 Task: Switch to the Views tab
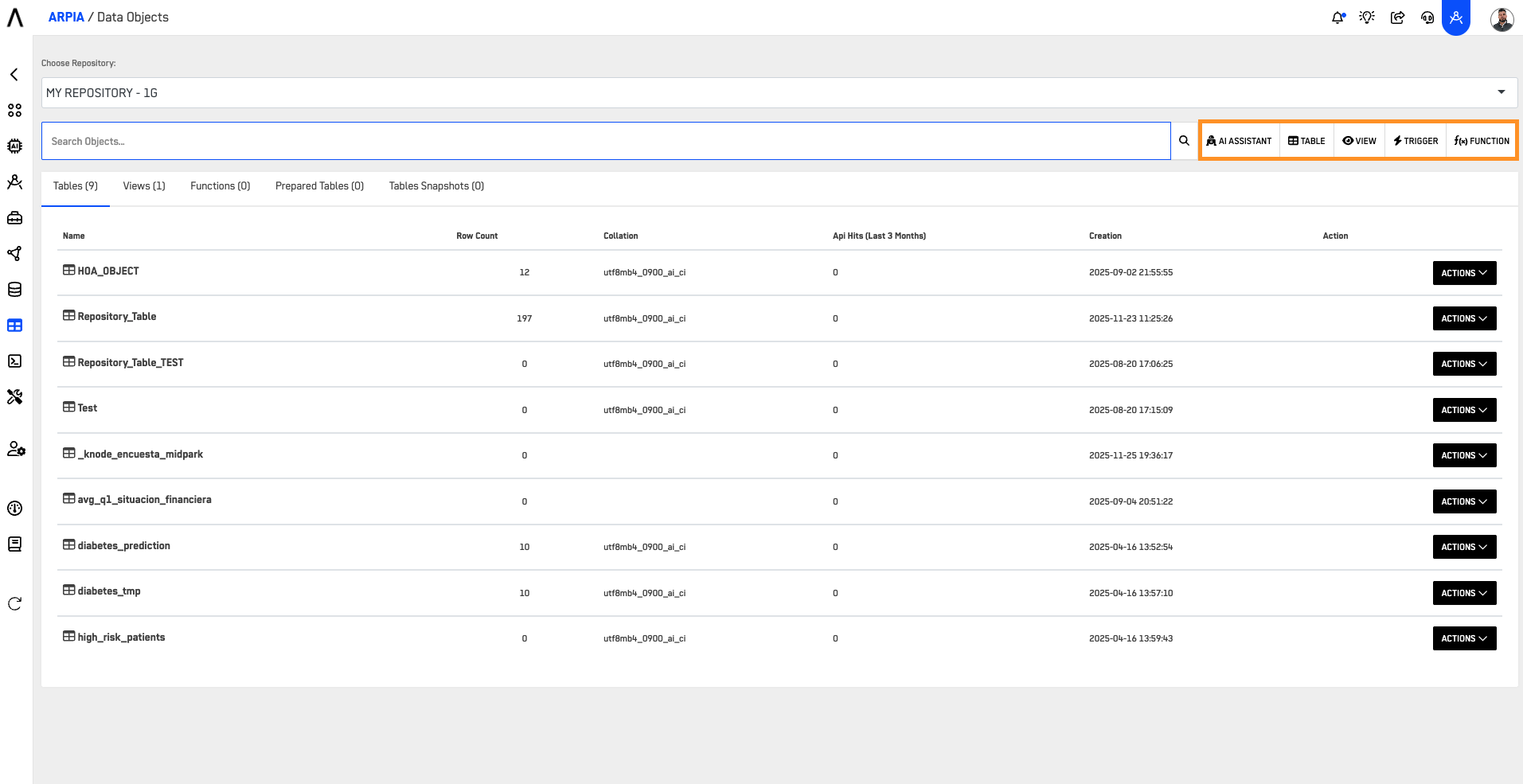(143, 185)
